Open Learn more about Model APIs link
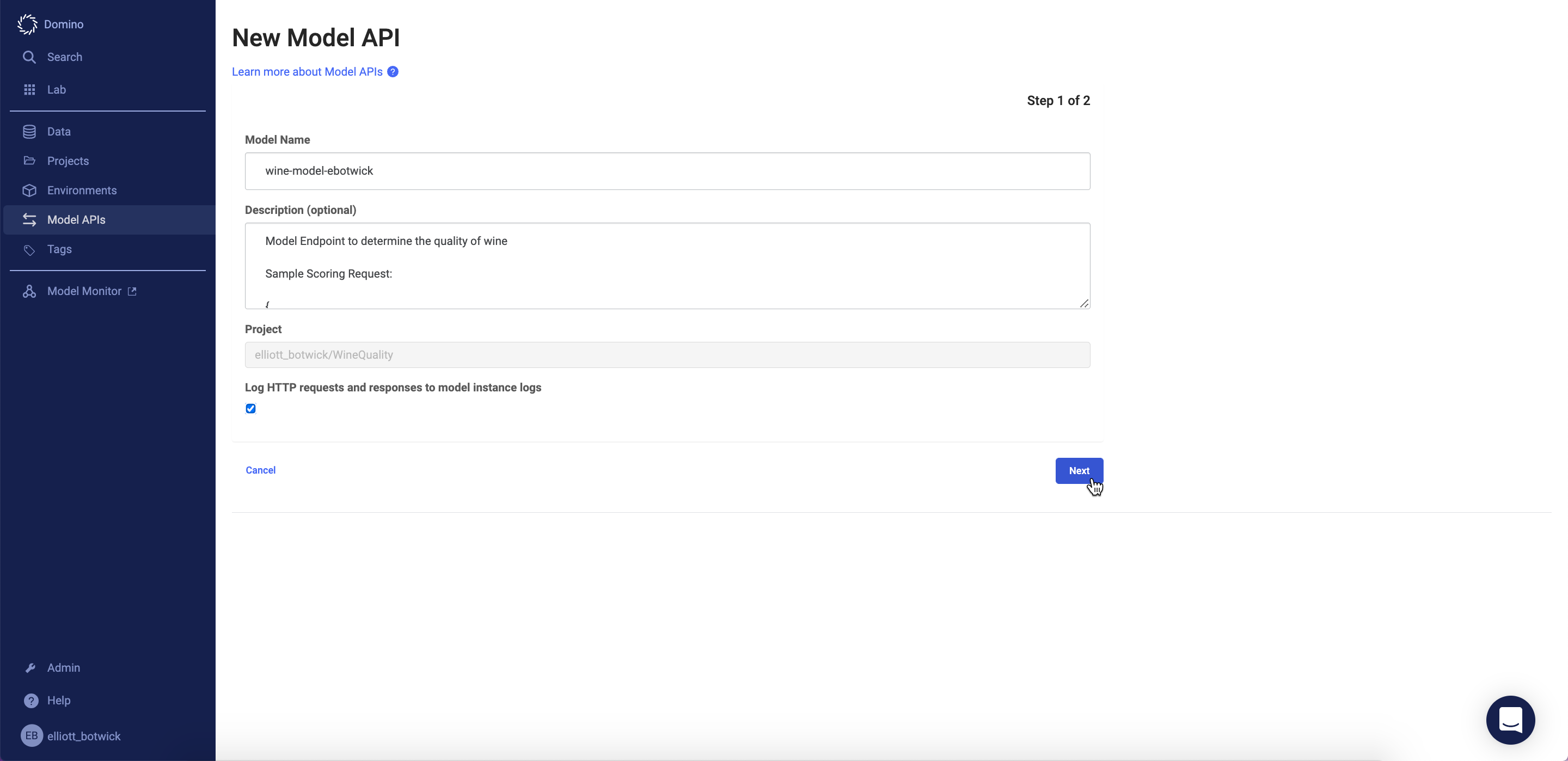Image resolution: width=1568 pixels, height=761 pixels. click(307, 72)
